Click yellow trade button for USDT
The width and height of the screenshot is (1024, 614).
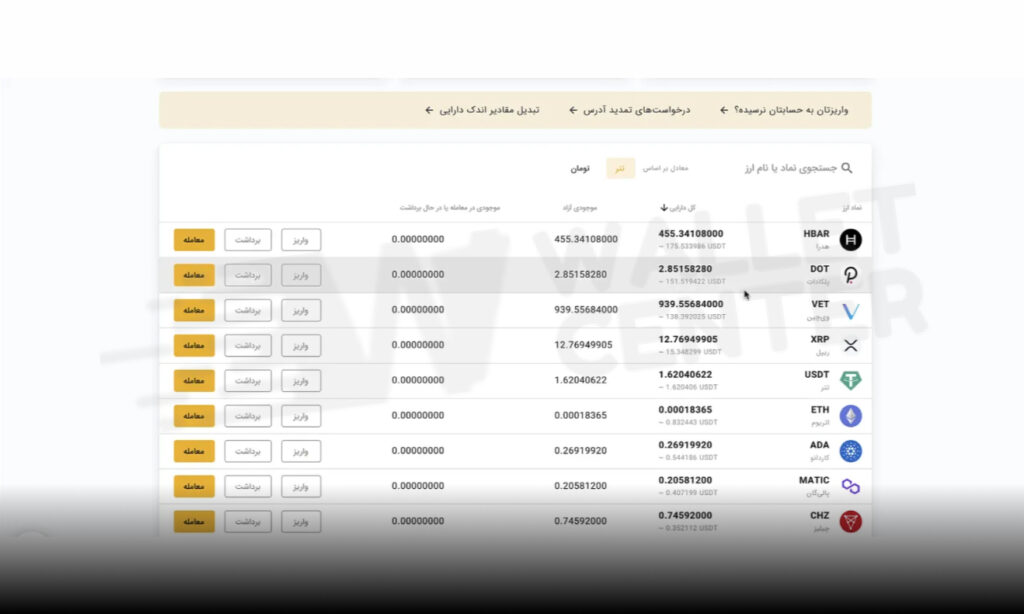pyautogui.click(x=194, y=381)
